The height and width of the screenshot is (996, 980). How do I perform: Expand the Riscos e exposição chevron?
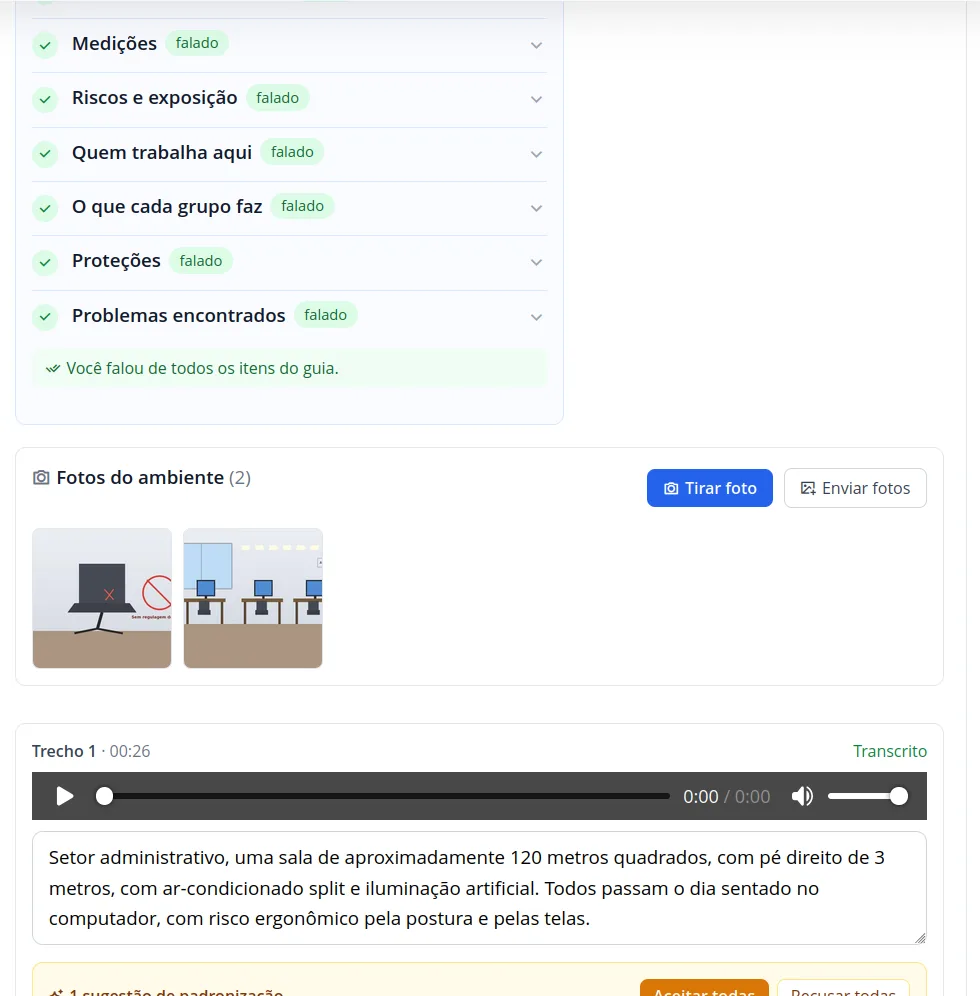click(537, 99)
